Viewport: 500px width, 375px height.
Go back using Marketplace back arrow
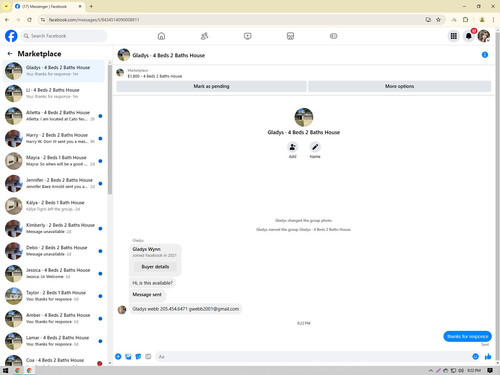pyautogui.click(x=10, y=53)
